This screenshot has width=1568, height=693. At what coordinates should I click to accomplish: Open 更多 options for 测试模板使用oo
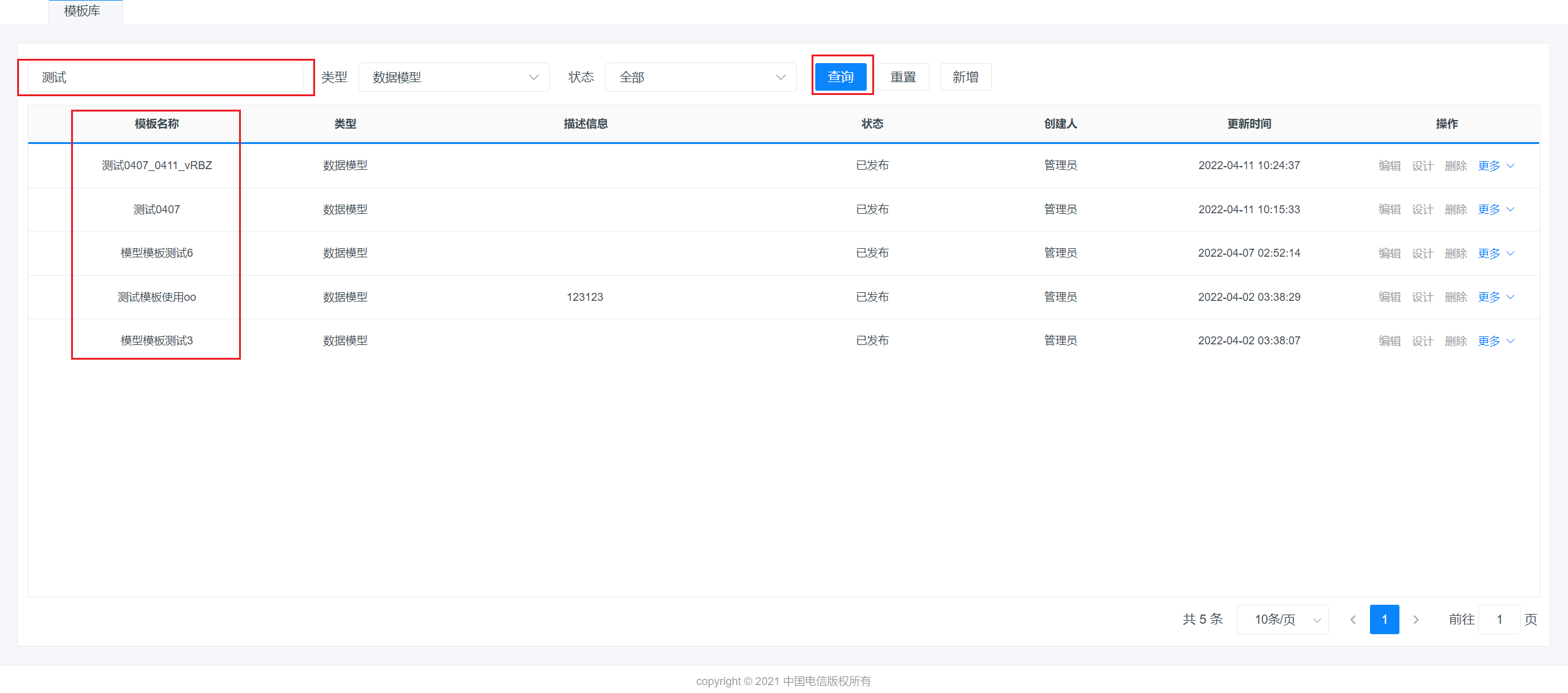(1496, 297)
